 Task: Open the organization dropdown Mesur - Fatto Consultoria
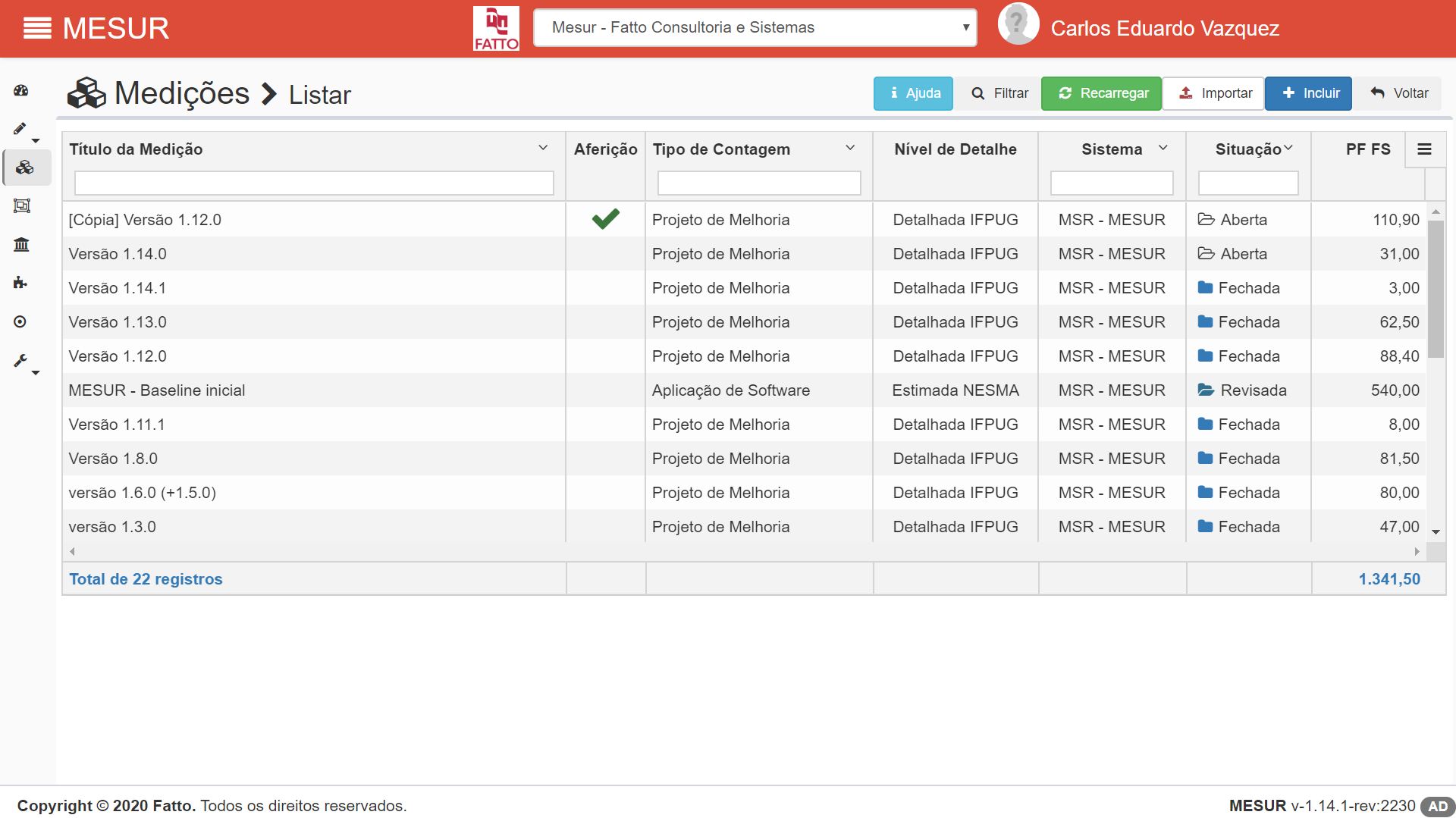755,28
